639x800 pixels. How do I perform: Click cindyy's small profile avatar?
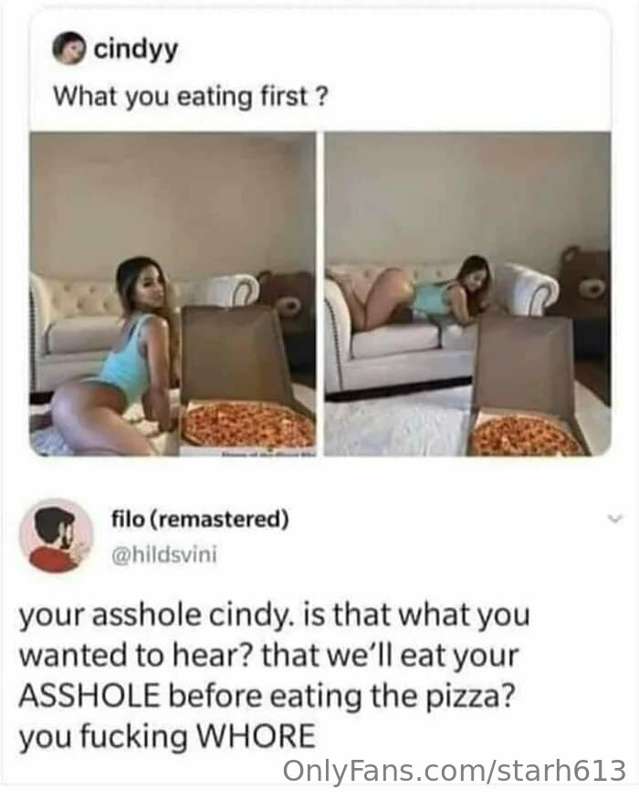68,48
